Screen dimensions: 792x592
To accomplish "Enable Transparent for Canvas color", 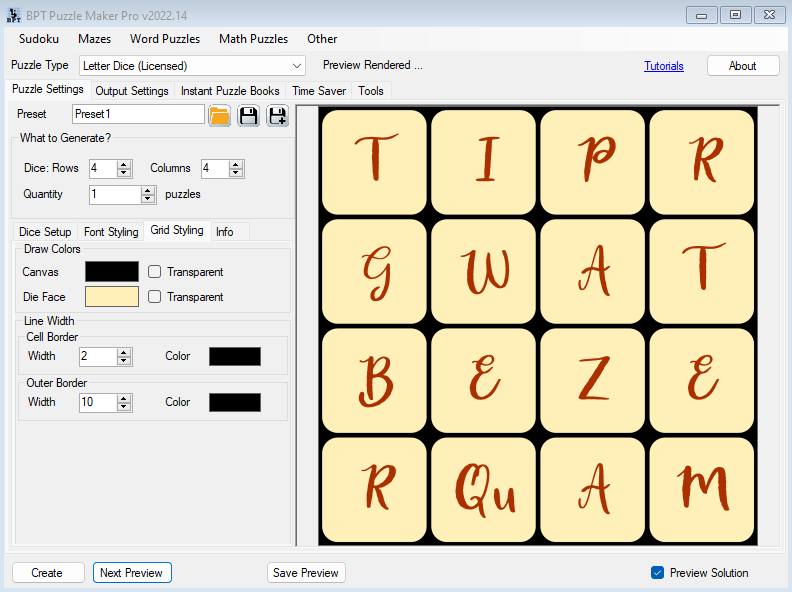I will (155, 272).
